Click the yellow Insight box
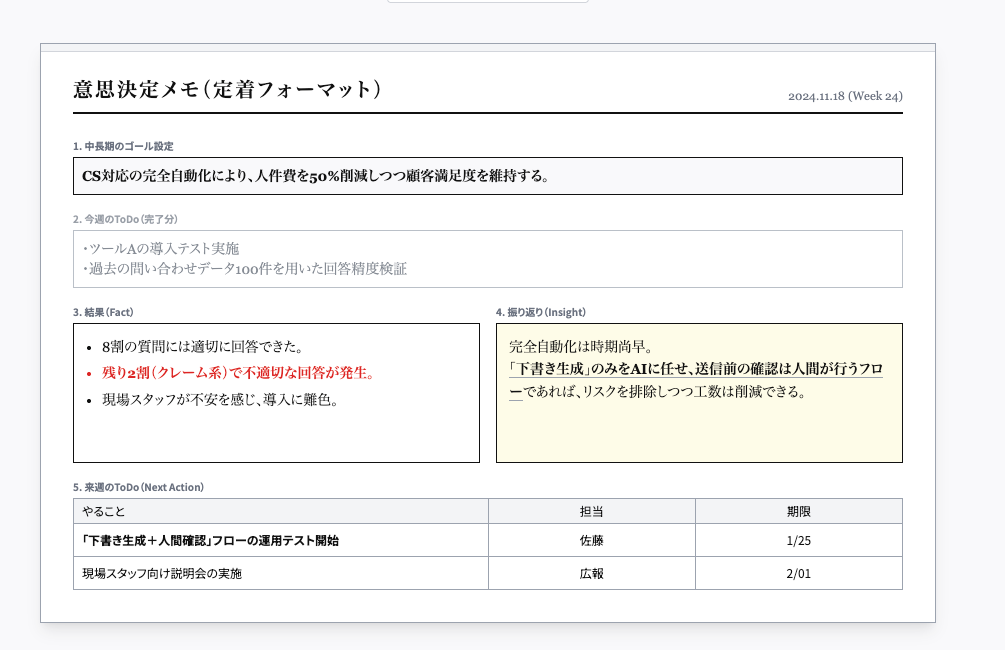This screenshot has height=650, width=1005. [x=698, y=392]
